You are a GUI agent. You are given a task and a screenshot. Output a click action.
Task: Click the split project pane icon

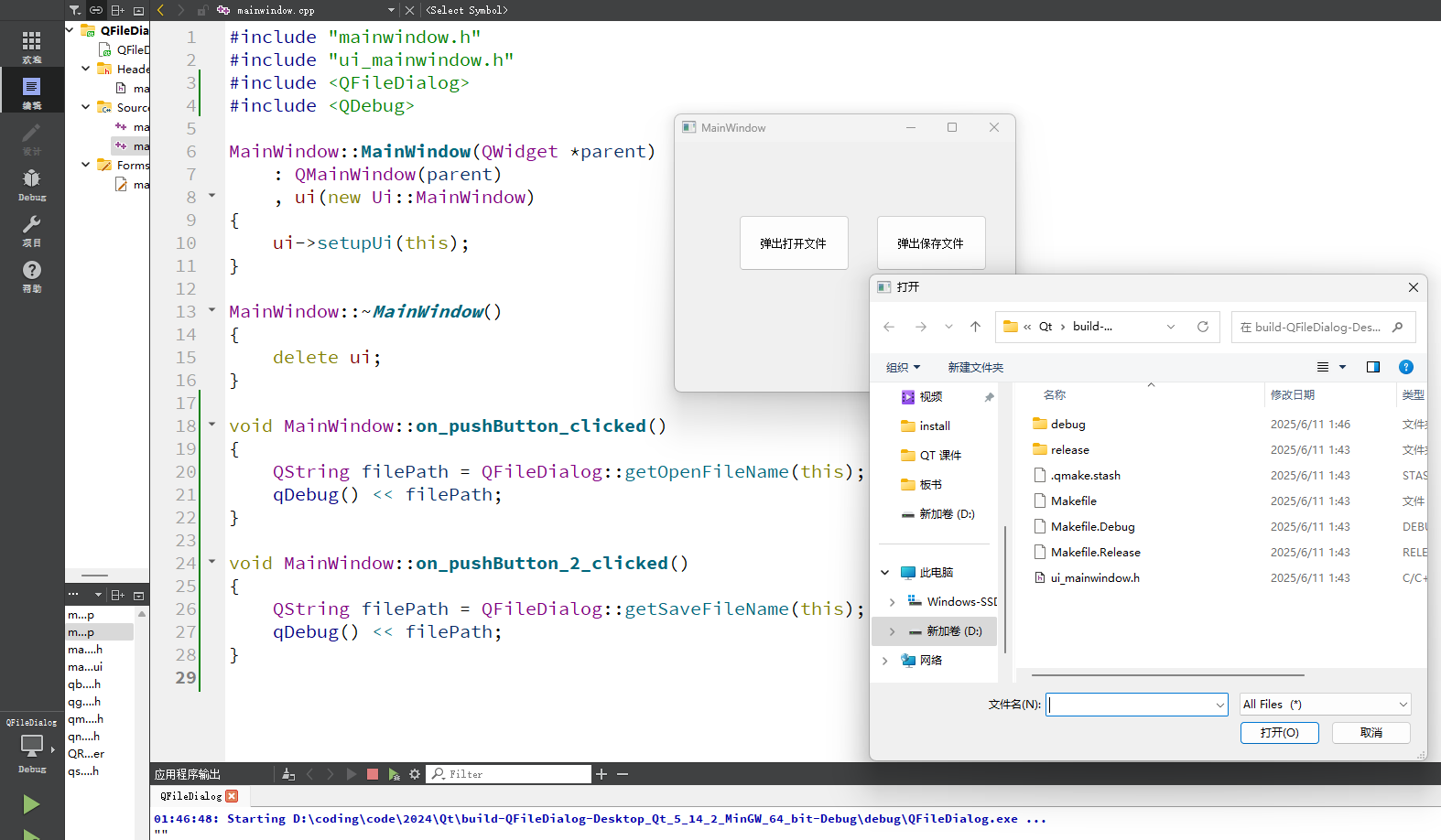coord(118,10)
